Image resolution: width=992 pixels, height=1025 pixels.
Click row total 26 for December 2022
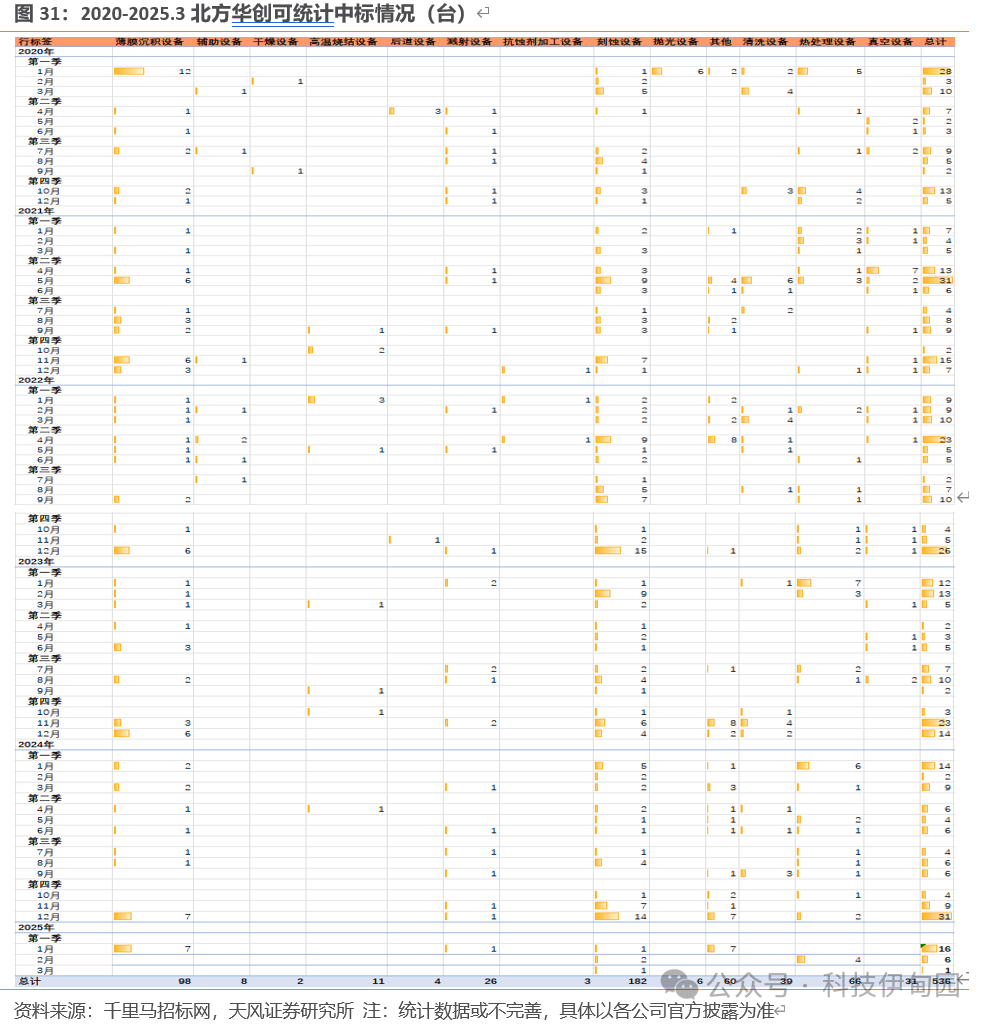pyautogui.click(x=945, y=551)
